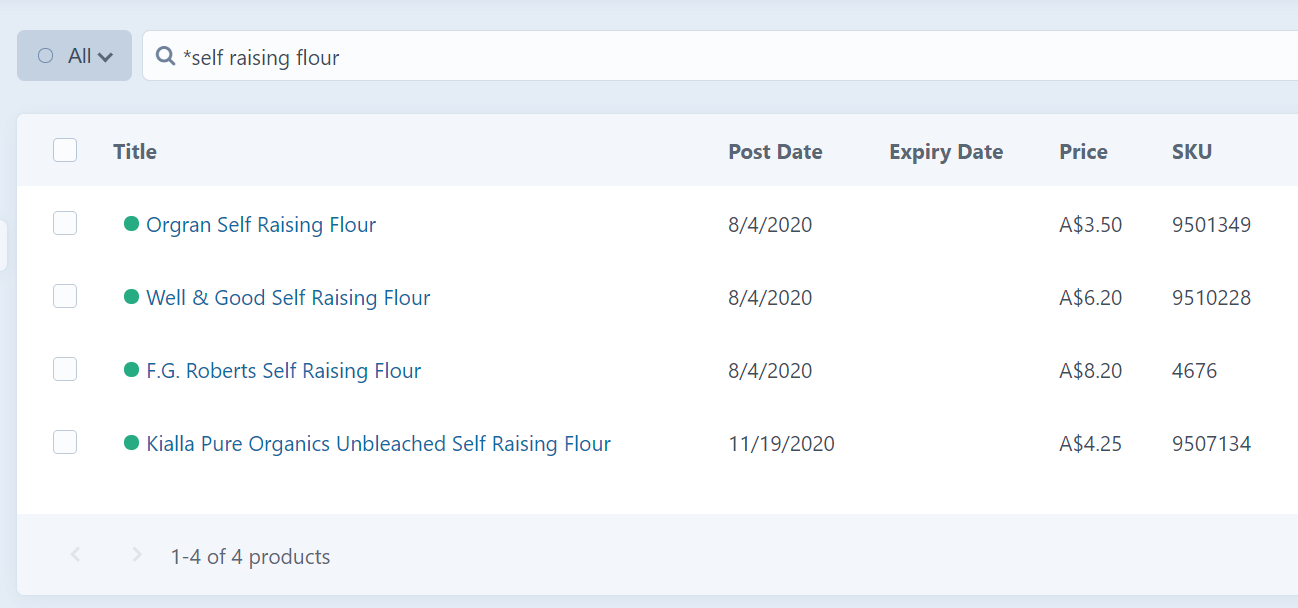1298x608 pixels.
Task: Click the chevron on the All button
Action: [104, 56]
